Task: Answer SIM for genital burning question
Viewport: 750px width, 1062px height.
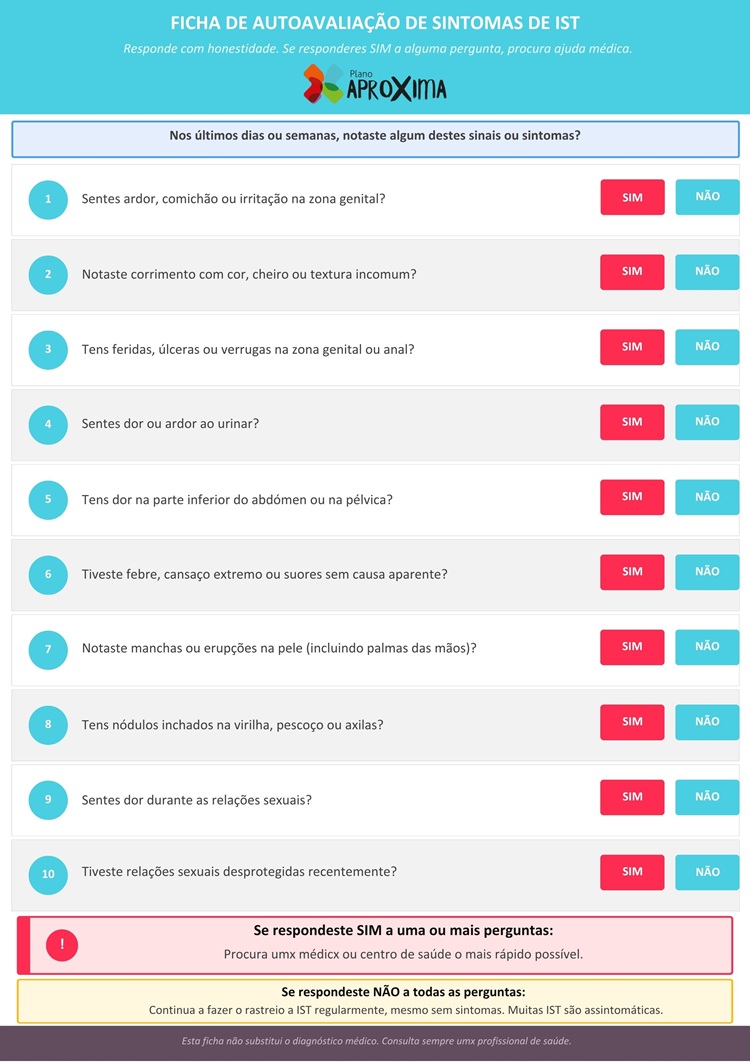Action: (632, 197)
